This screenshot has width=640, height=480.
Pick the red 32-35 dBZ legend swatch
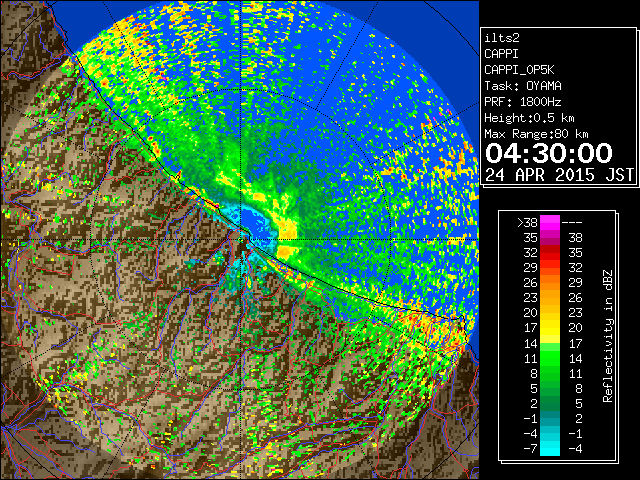click(x=550, y=253)
